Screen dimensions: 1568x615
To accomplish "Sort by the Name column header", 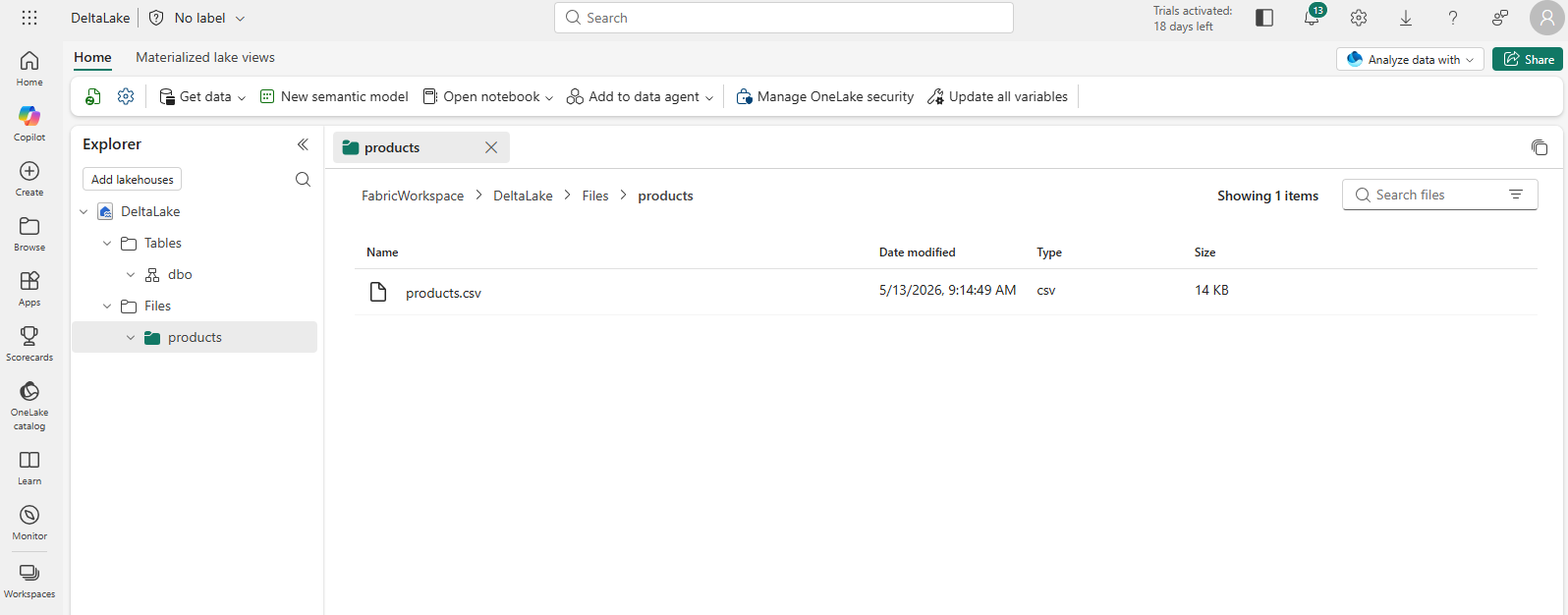I will click(x=382, y=252).
